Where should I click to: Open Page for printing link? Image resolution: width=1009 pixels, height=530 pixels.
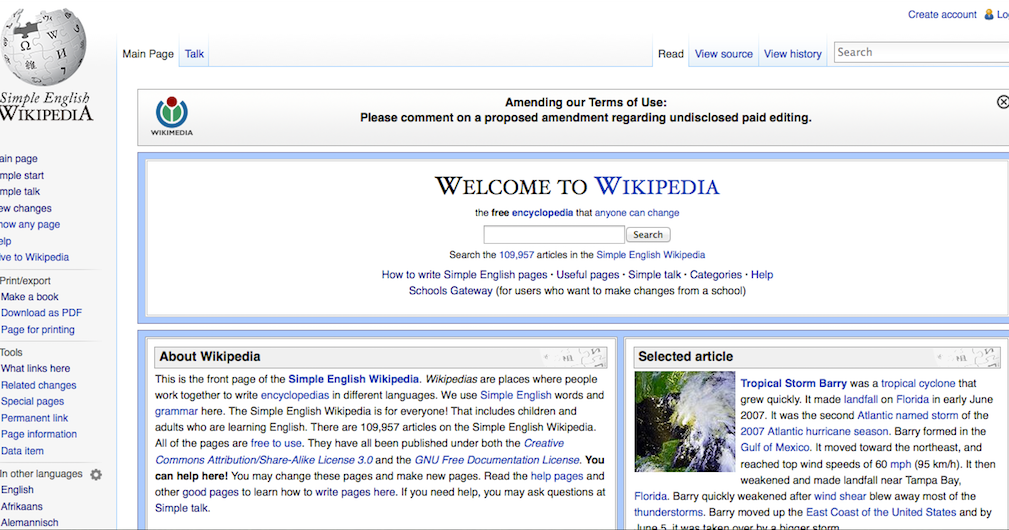click(x=37, y=329)
